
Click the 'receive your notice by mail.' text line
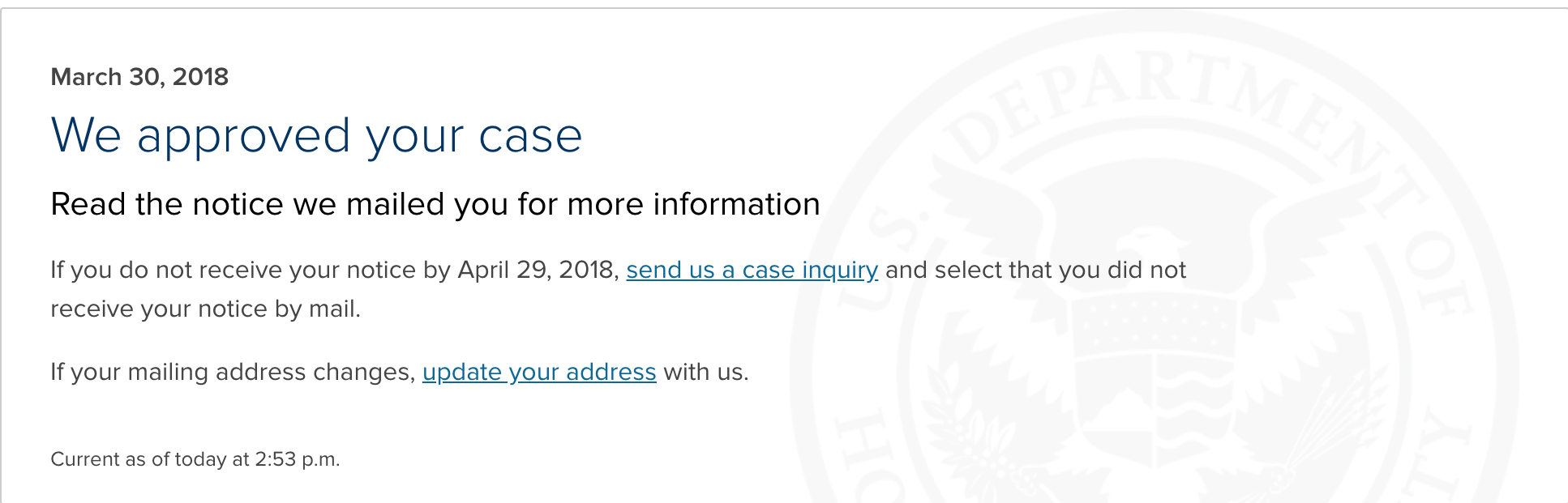coord(205,309)
